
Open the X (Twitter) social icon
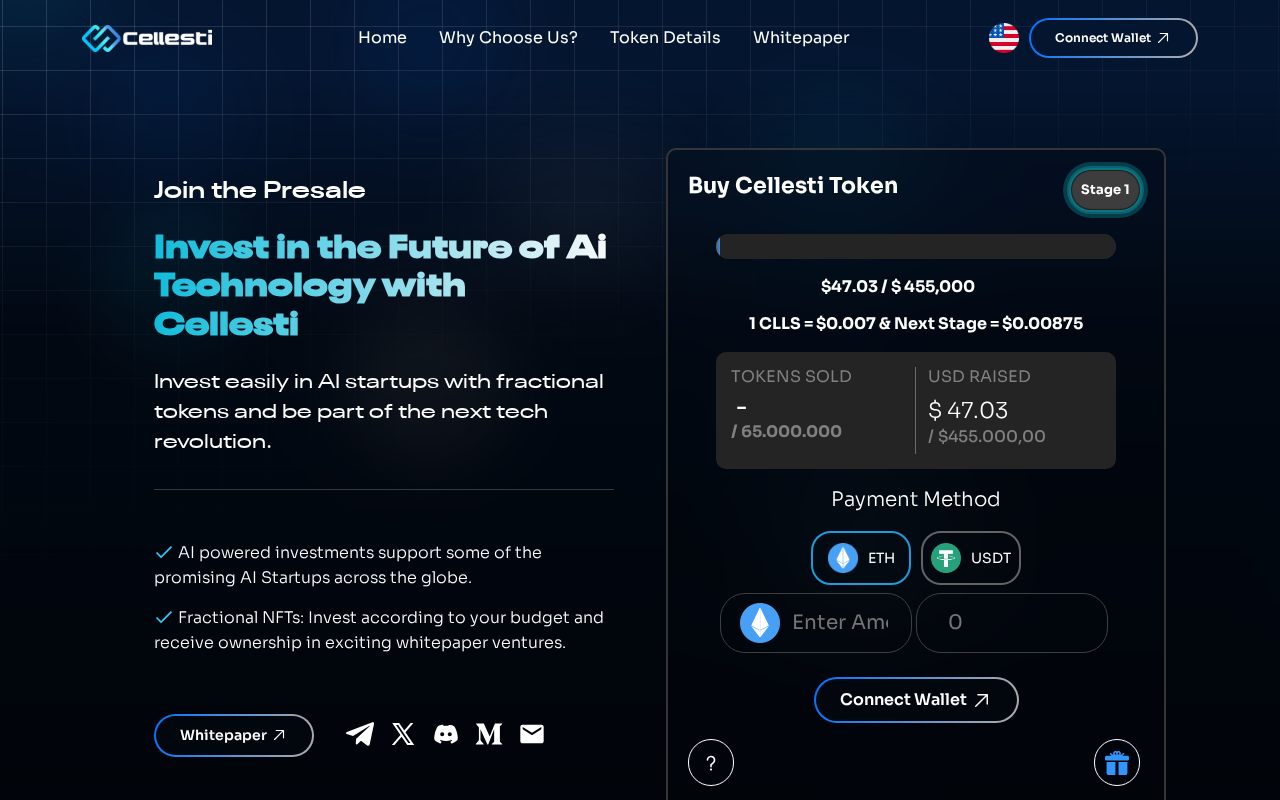pos(403,734)
